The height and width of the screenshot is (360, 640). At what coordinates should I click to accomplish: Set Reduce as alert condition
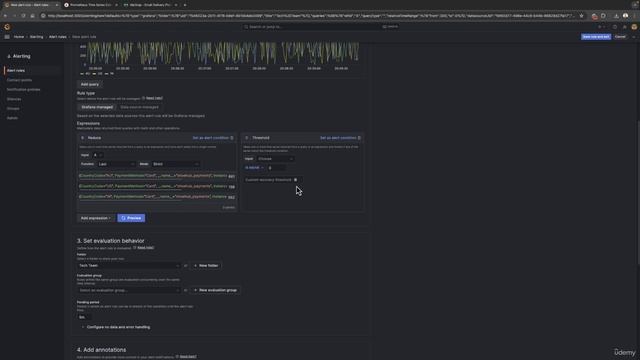pyautogui.click(x=210, y=138)
